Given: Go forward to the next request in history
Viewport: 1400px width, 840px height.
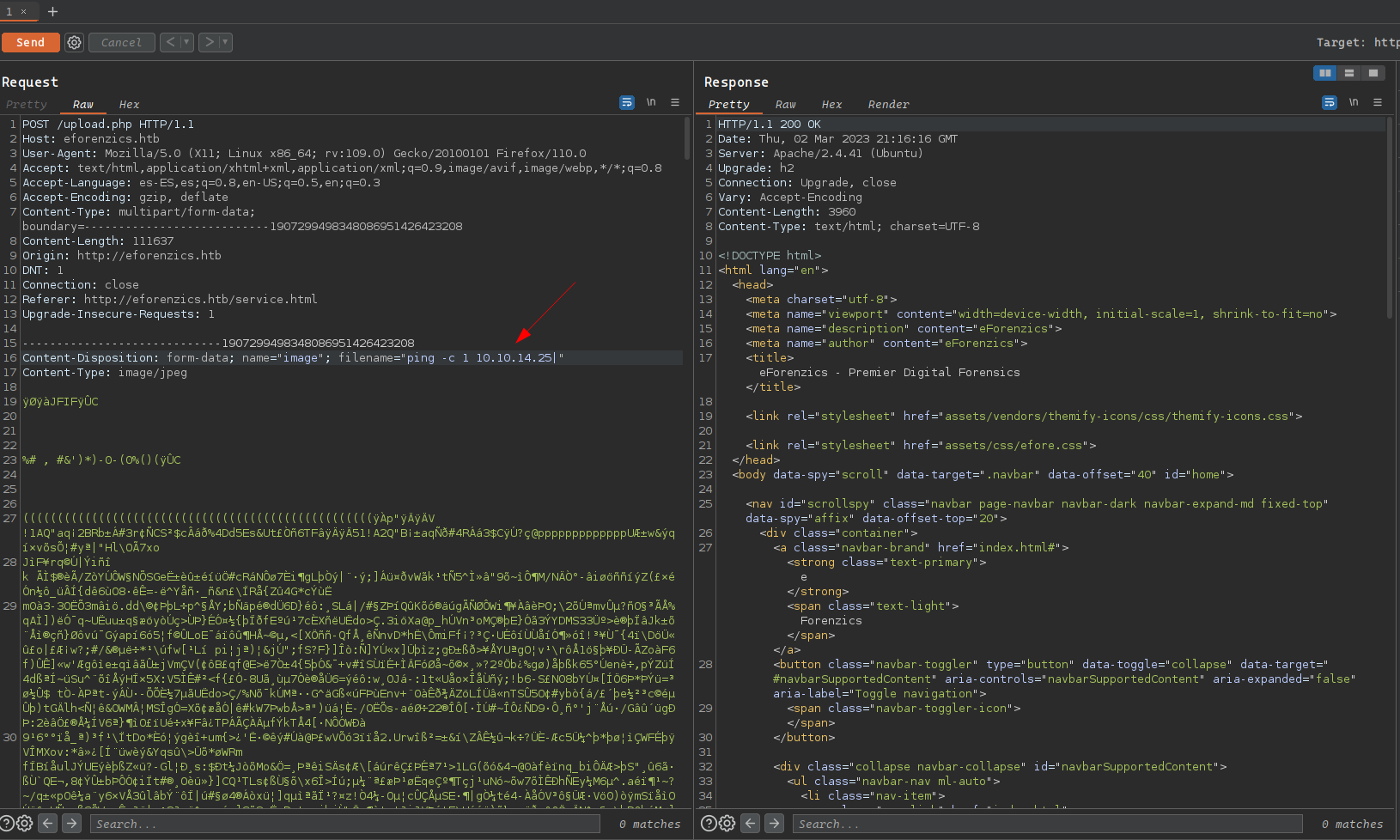Looking at the screenshot, I should pos(209,41).
